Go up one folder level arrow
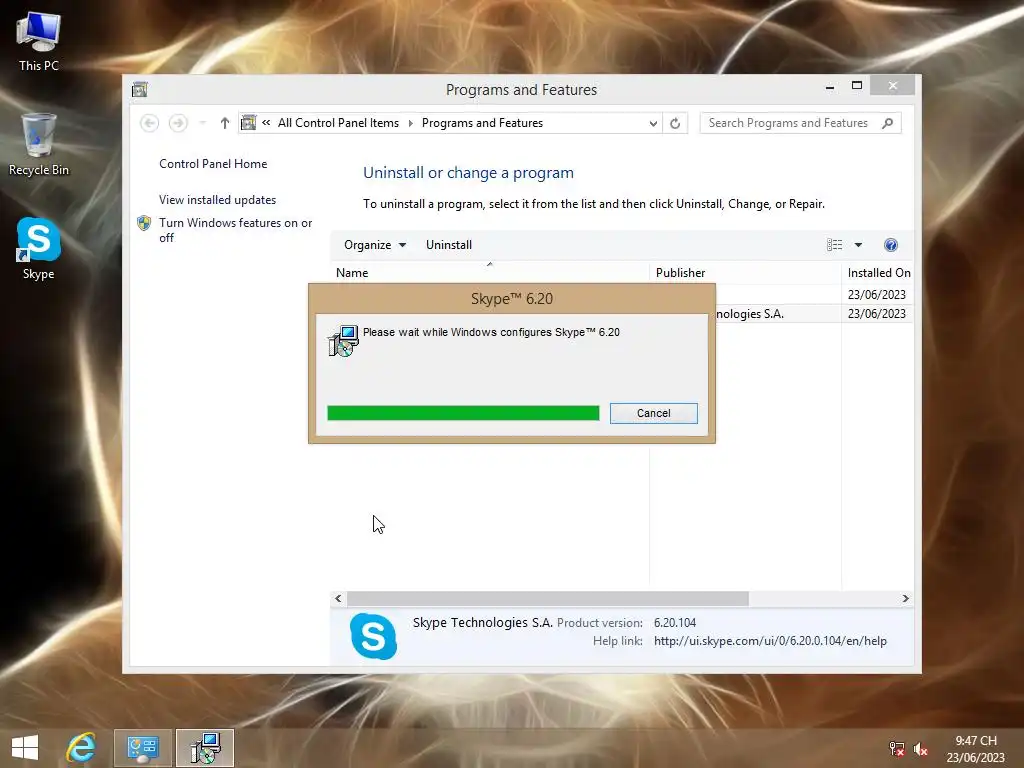 point(225,123)
